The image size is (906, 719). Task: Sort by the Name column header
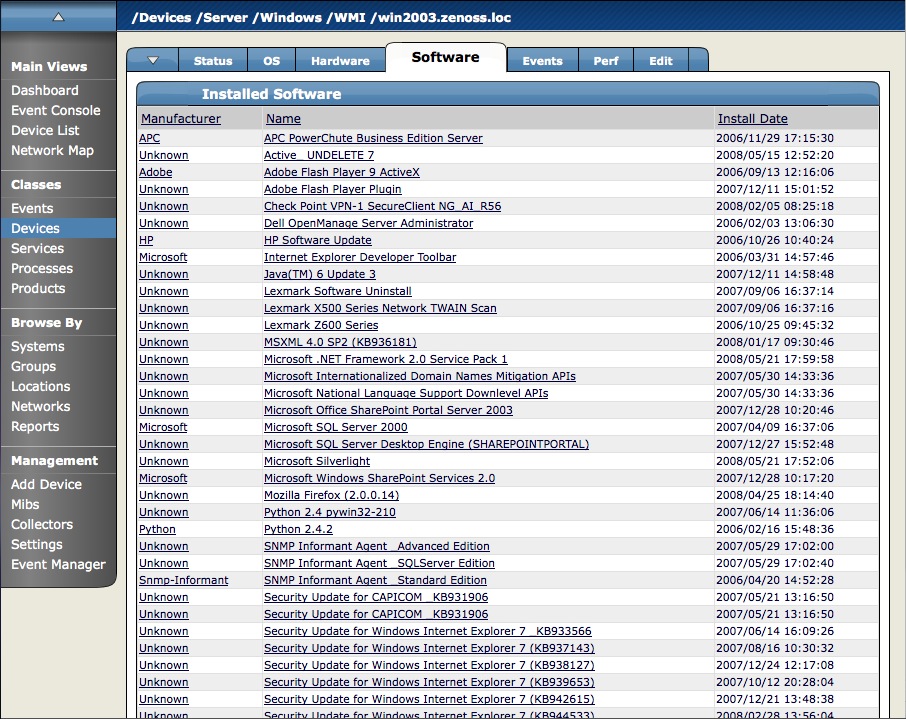click(283, 118)
